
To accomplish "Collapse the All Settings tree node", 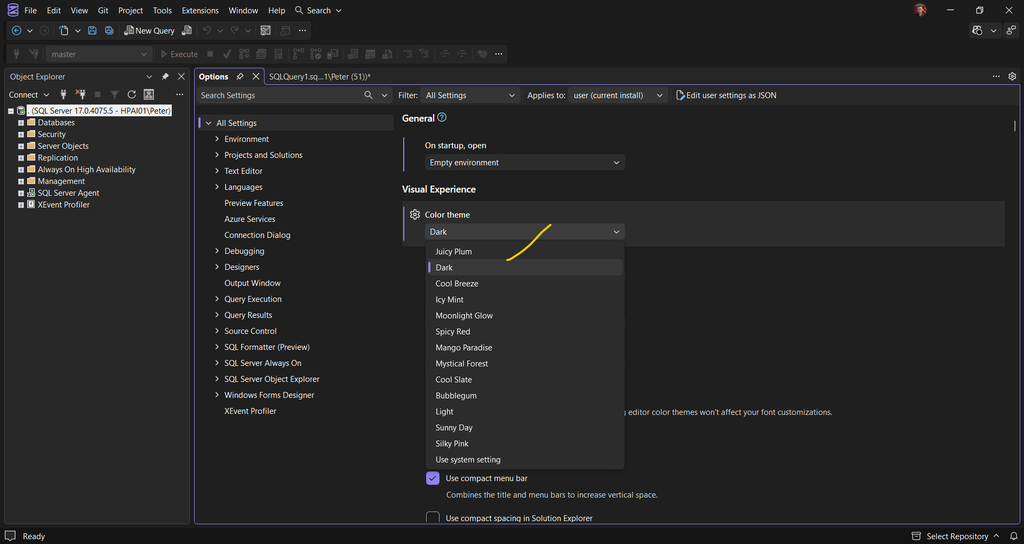I will [208, 123].
